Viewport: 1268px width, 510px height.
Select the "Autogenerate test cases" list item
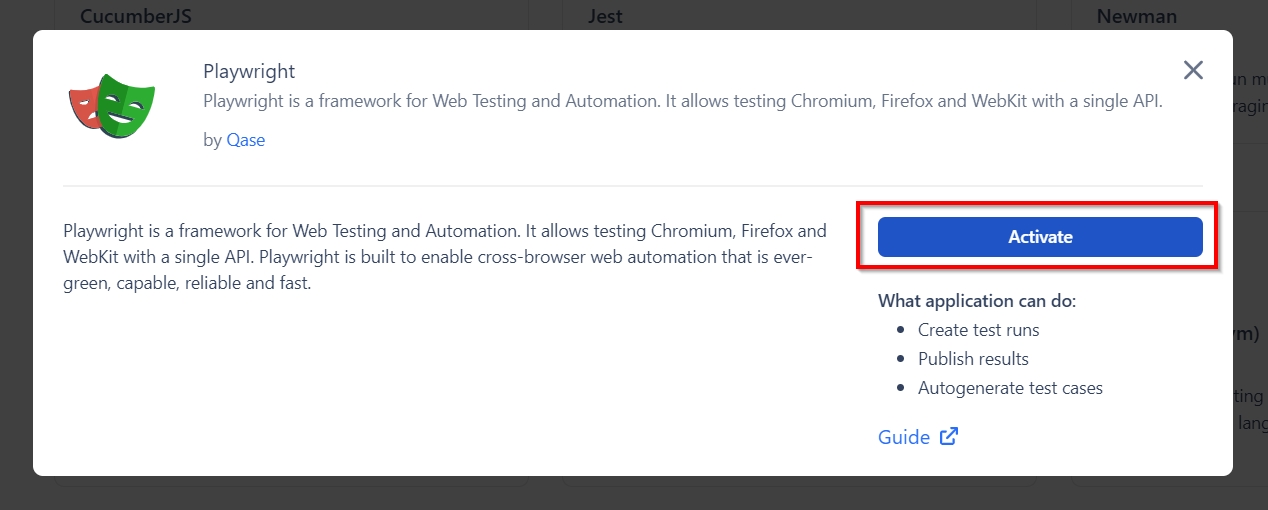(x=1010, y=388)
